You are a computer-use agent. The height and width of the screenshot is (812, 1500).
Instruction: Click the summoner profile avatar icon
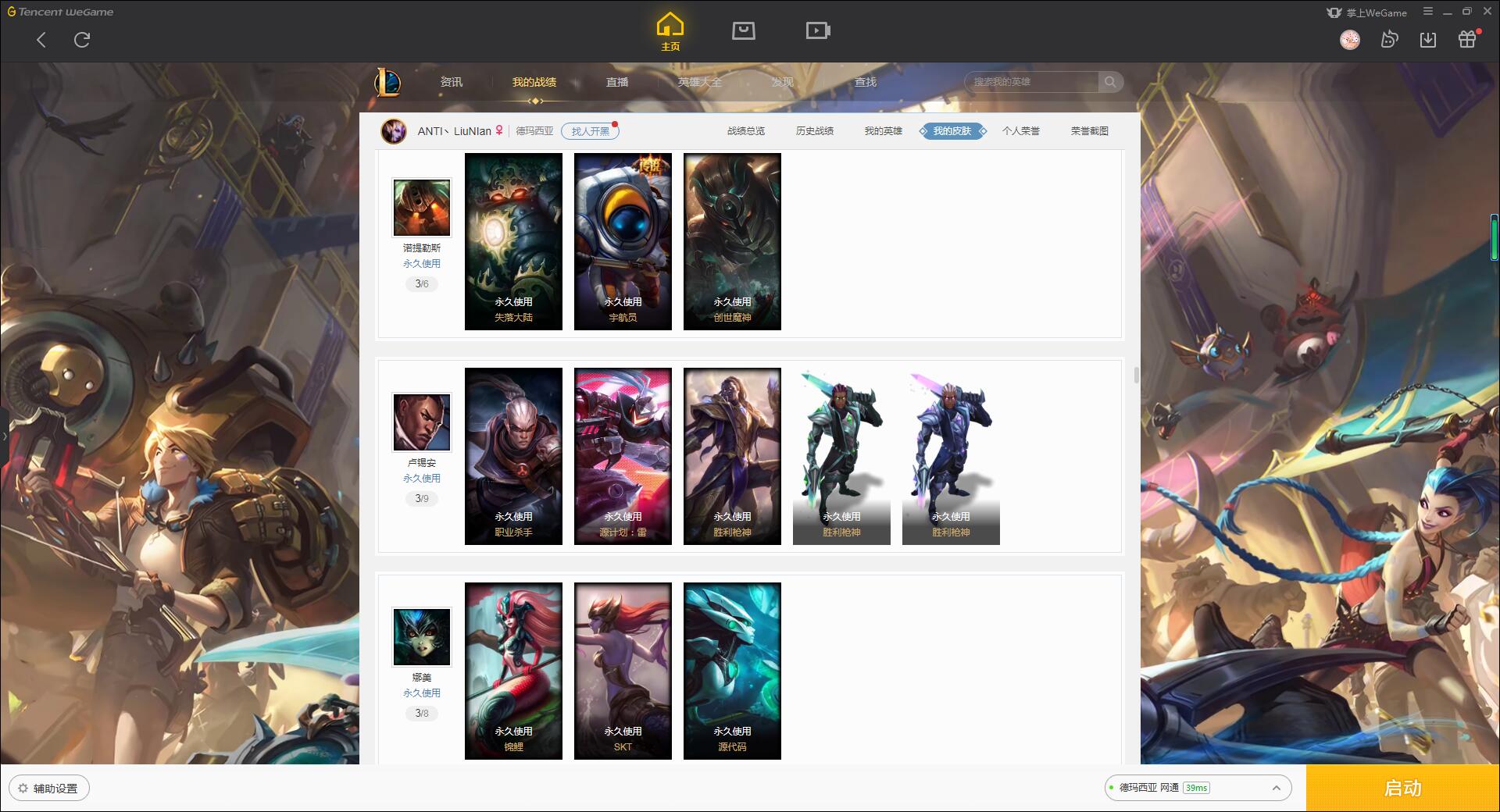(394, 130)
